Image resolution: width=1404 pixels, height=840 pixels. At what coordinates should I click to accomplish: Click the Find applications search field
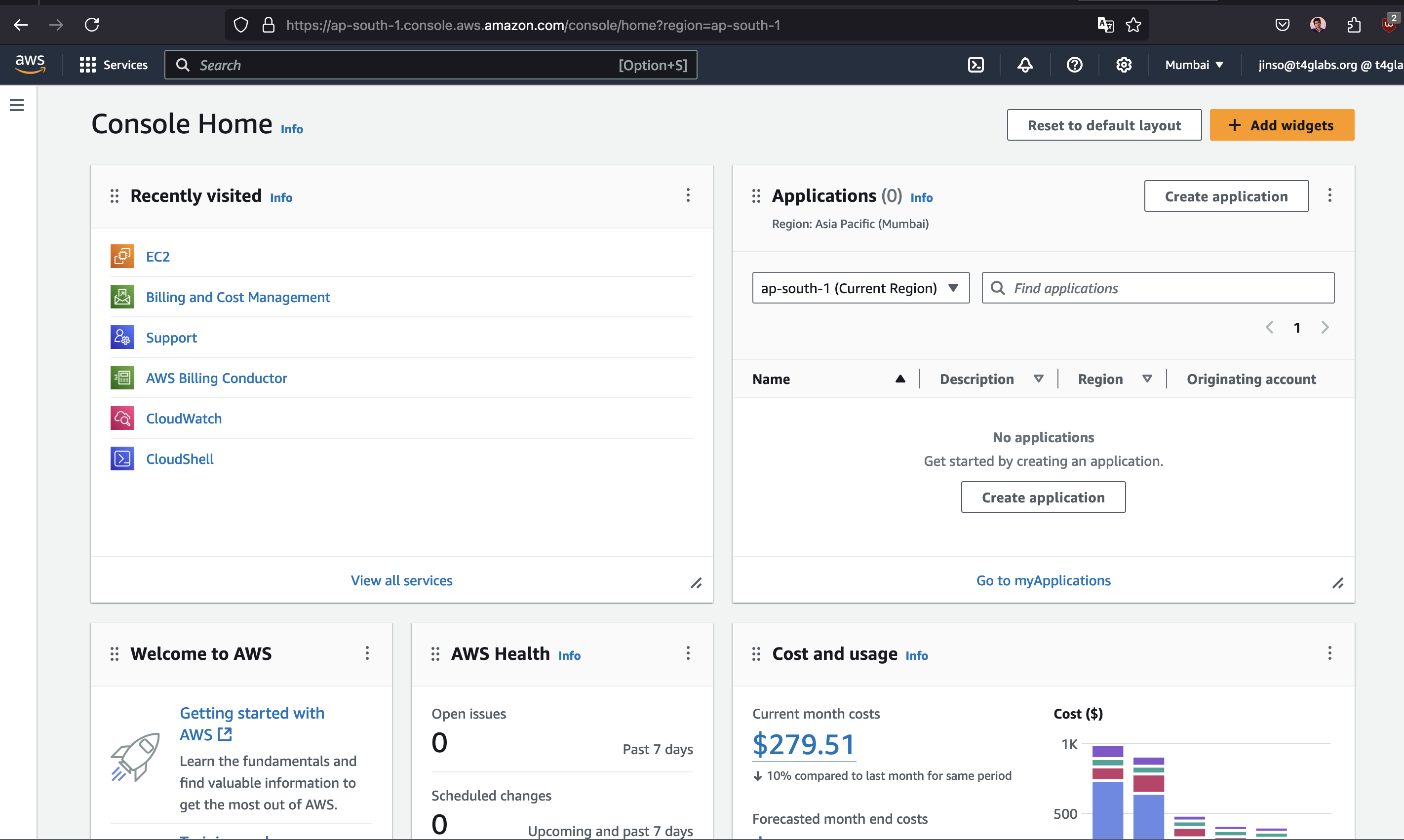(1157, 288)
